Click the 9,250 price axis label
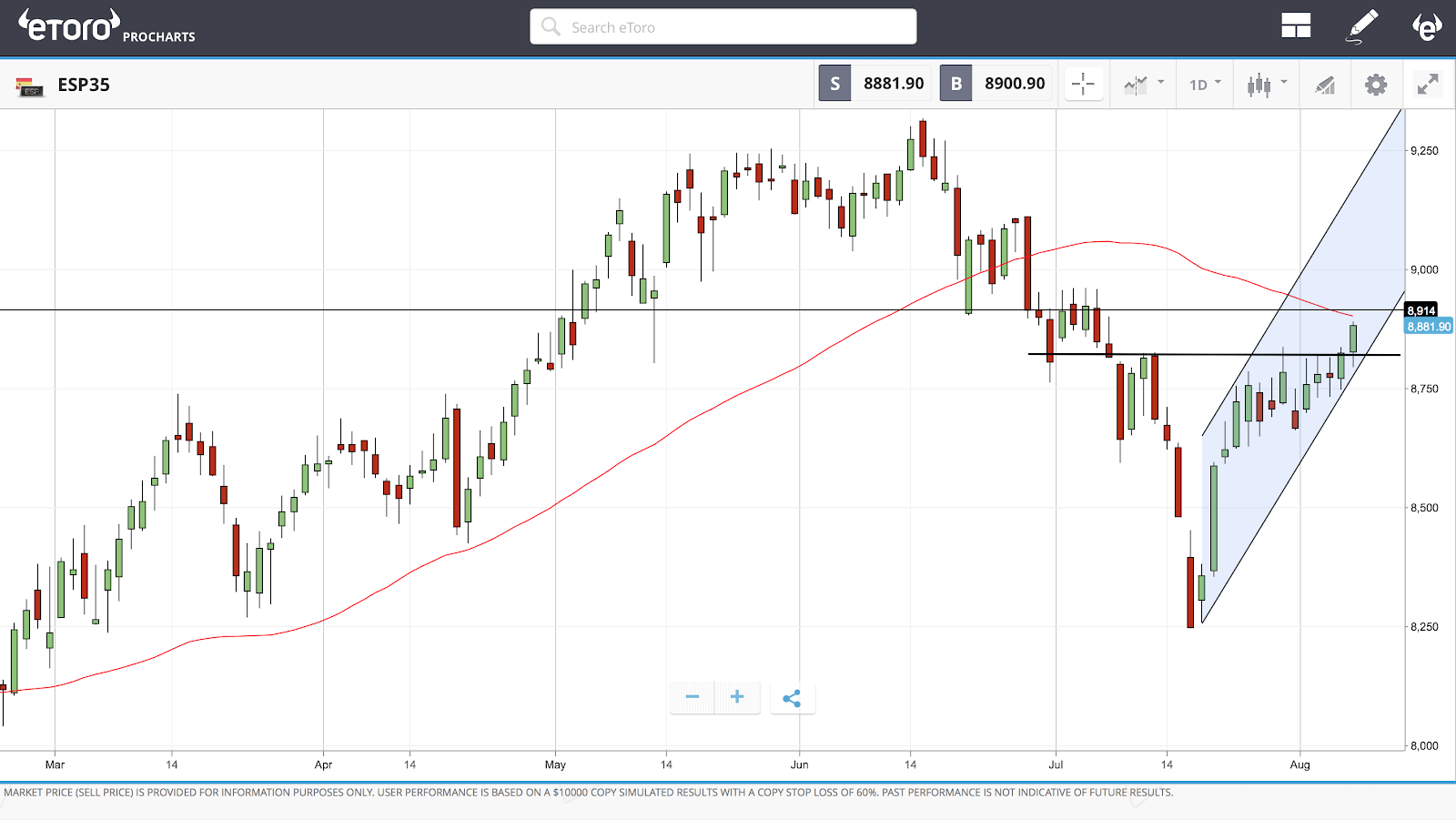The width and height of the screenshot is (1456, 820). tap(1424, 151)
